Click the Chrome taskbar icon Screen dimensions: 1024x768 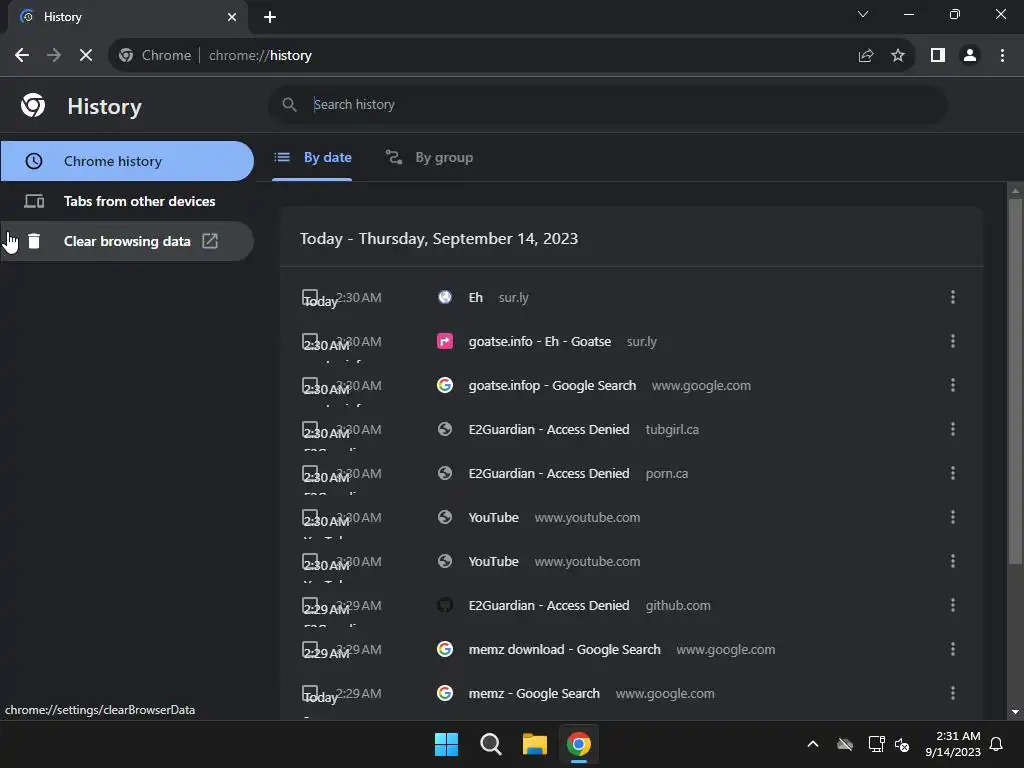pos(579,744)
